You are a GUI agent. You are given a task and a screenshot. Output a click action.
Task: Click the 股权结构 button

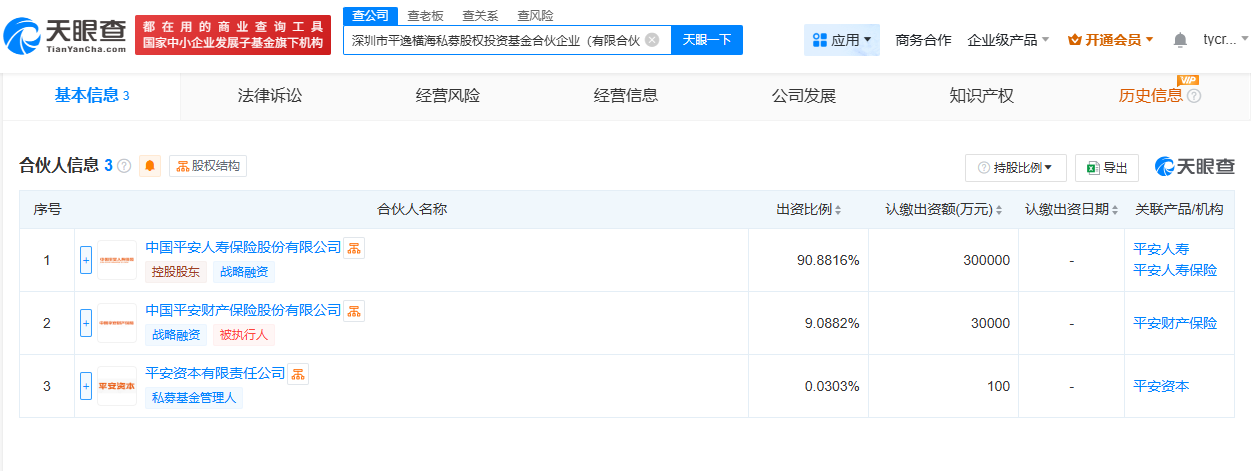(208, 166)
